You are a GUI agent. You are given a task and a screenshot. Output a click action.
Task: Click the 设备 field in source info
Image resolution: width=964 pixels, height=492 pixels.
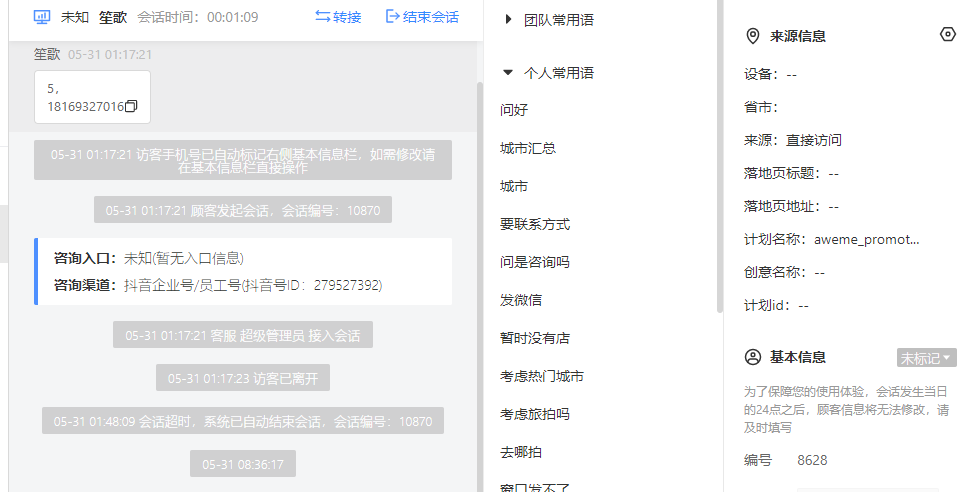click(x=770, y=74)
